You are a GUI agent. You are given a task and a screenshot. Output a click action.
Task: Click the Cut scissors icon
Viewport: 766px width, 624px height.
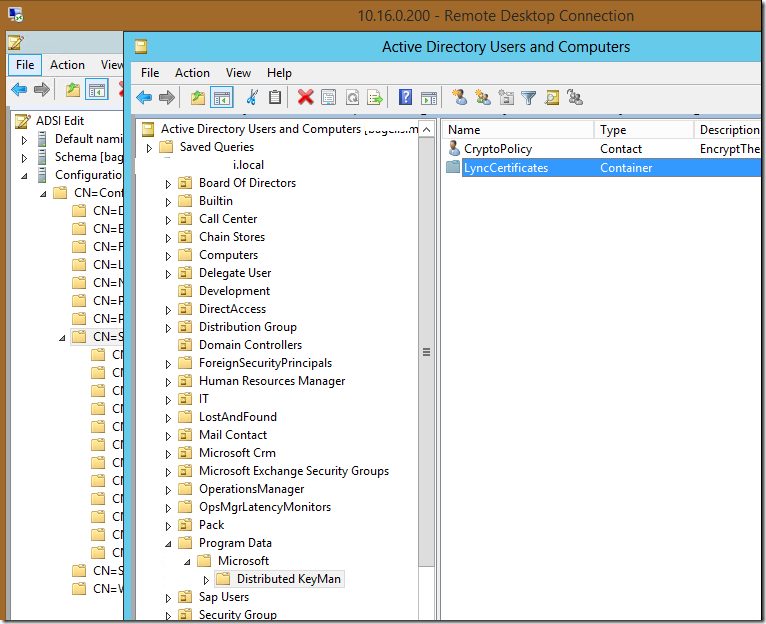coord(252,97)
